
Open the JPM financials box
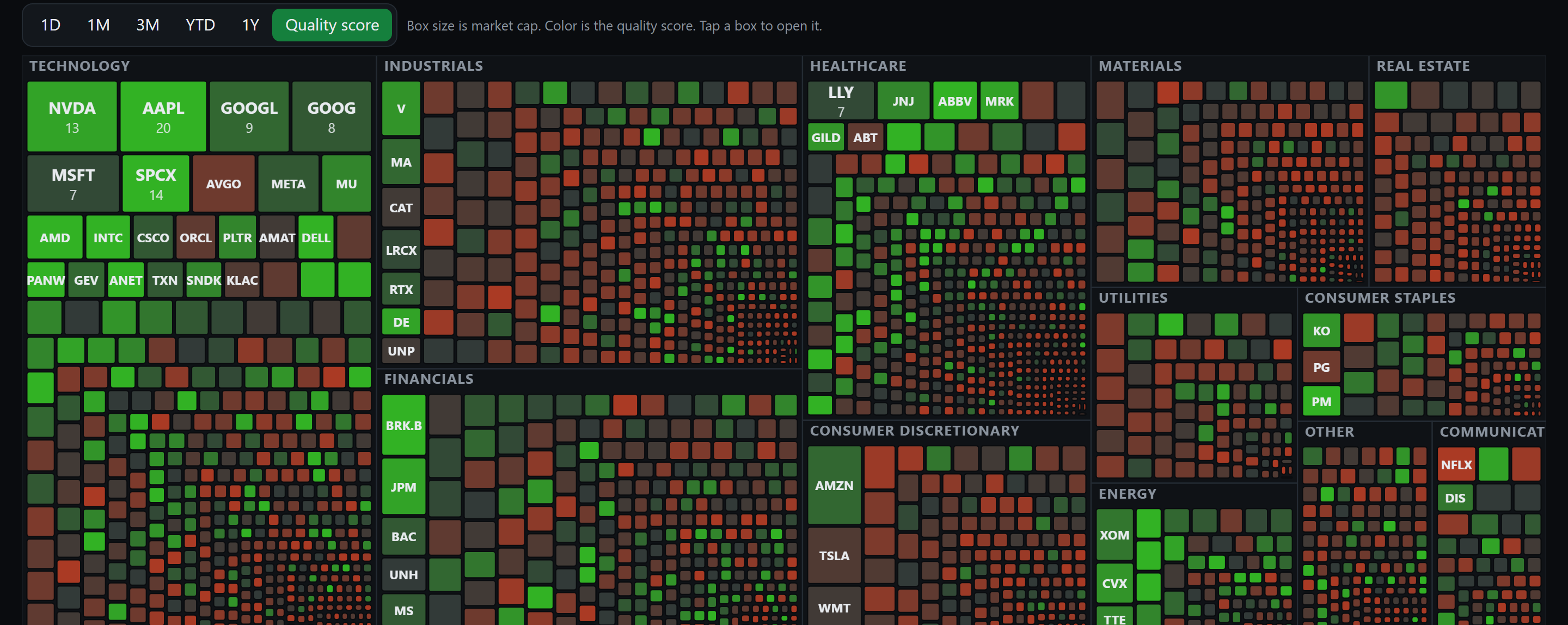click(x=403, y=486)
